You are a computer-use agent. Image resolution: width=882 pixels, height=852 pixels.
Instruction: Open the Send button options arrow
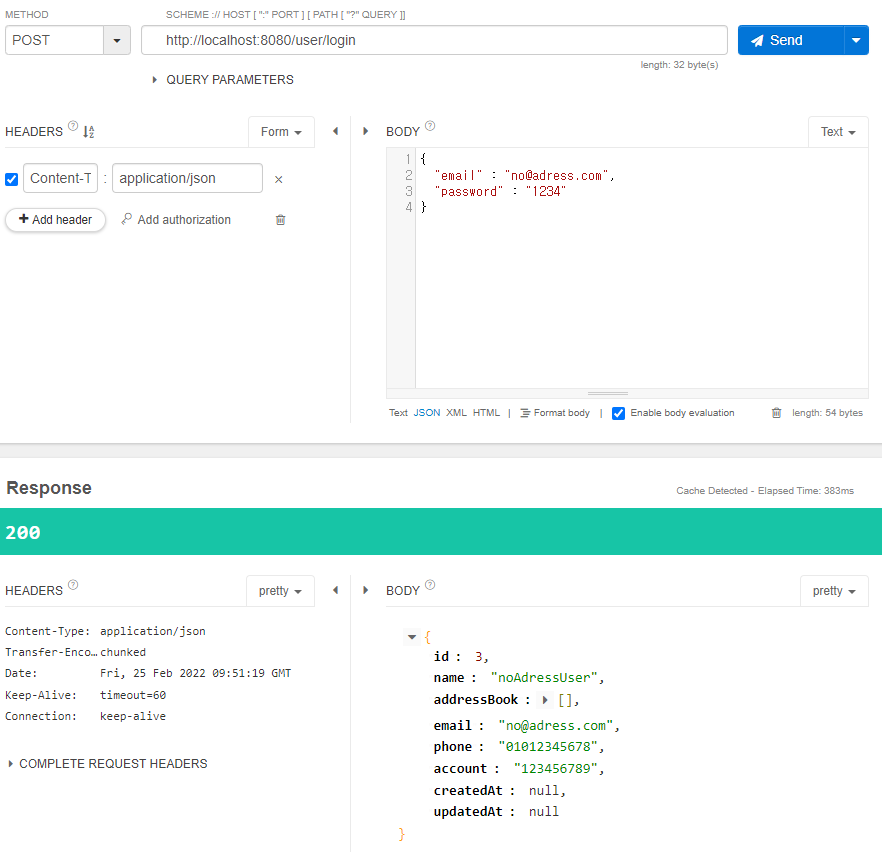(x=856, y=40)
